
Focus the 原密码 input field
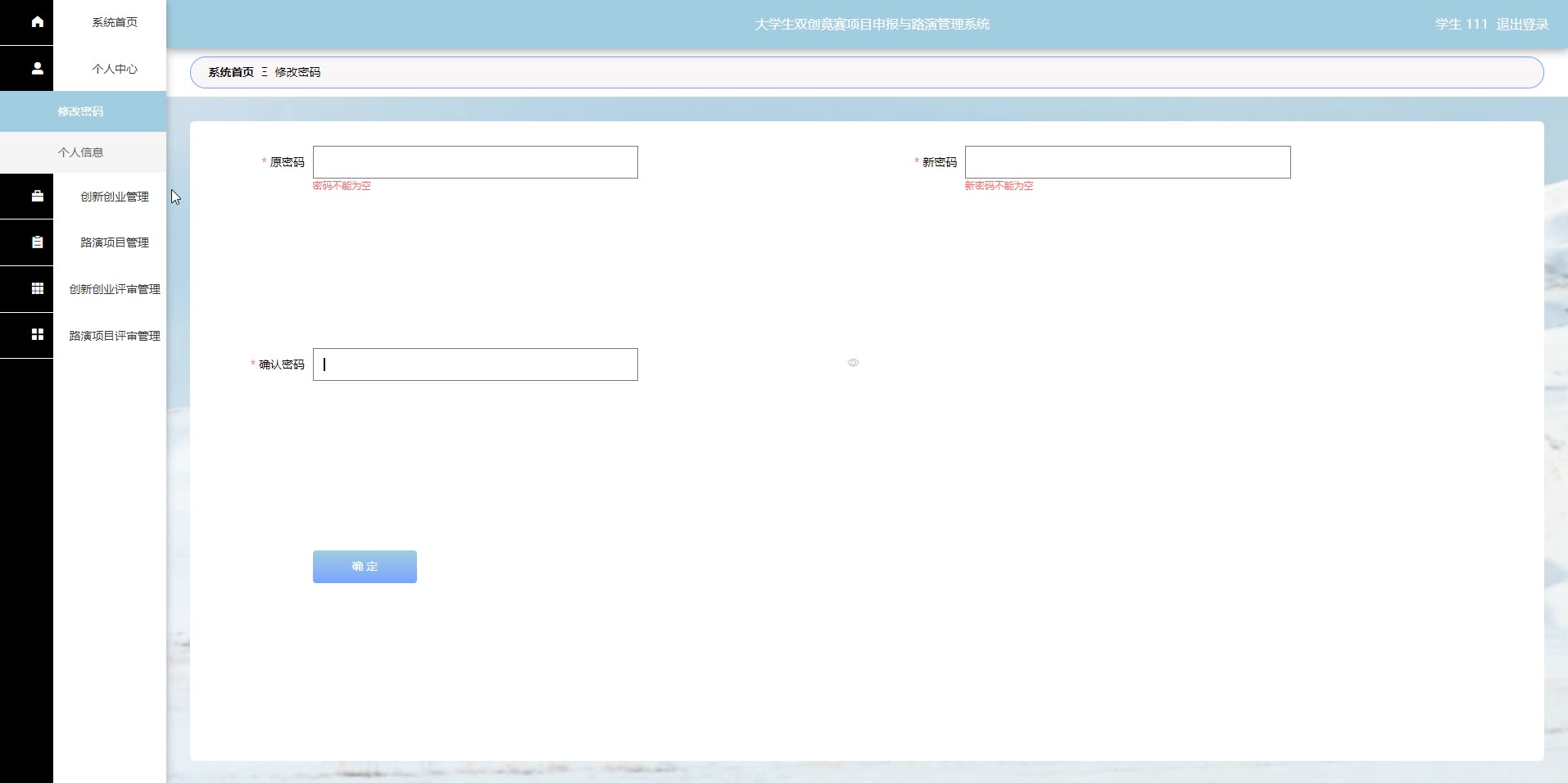[475, 162]
